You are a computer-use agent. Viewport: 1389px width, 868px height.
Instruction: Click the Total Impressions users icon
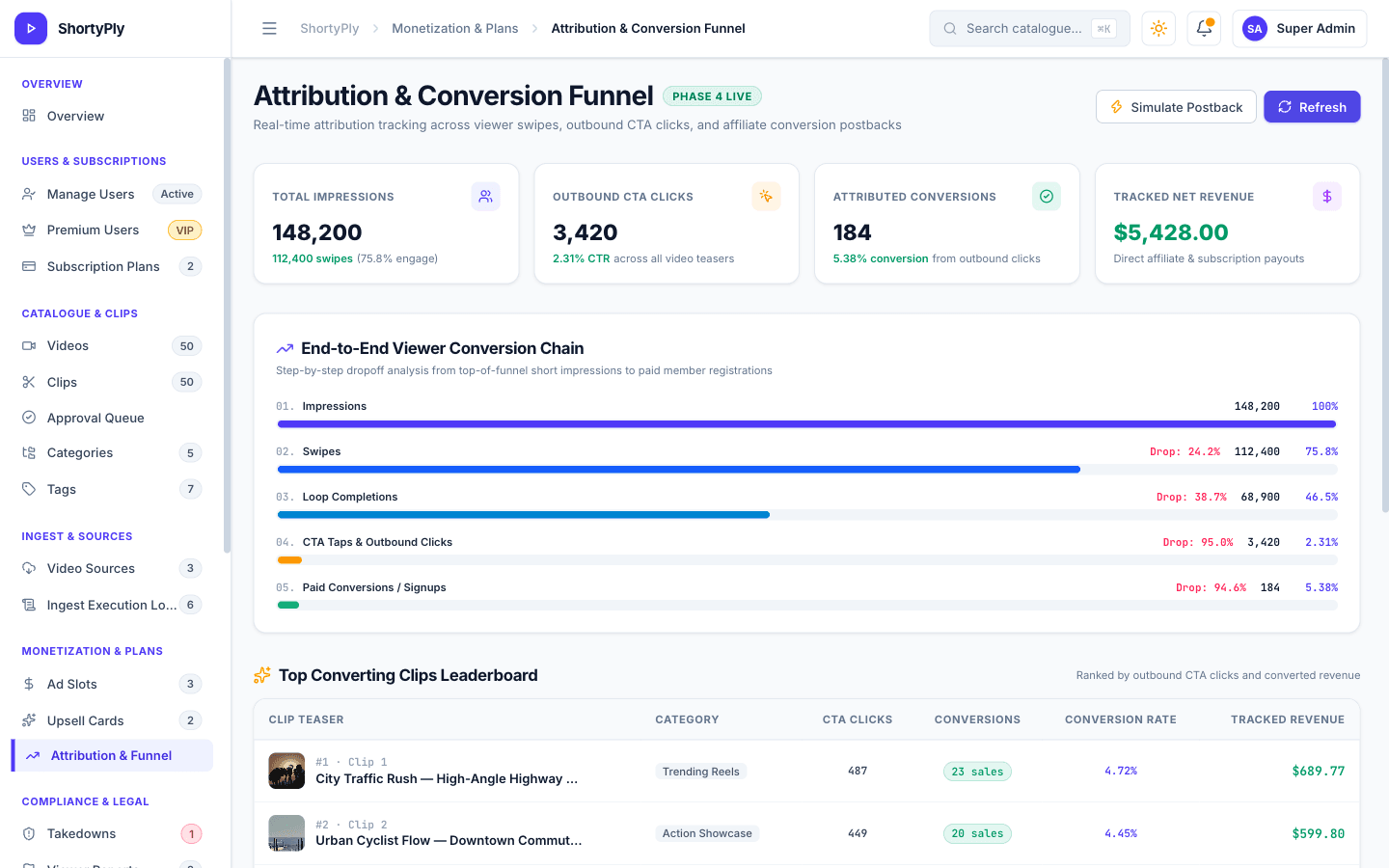485,197
